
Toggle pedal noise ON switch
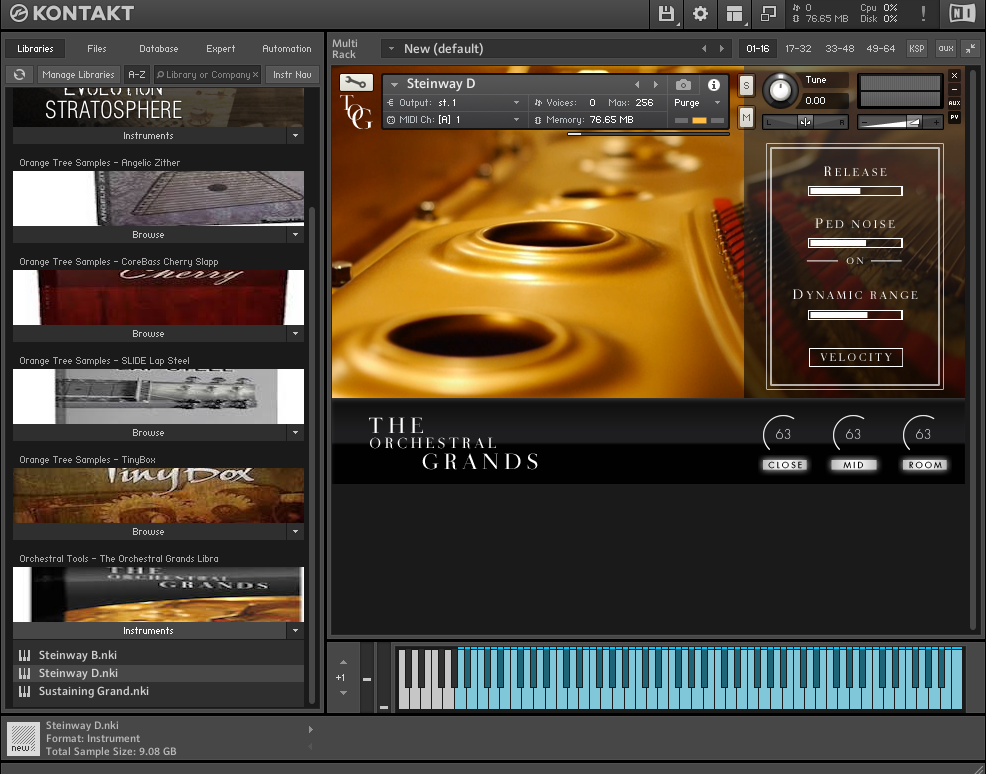click(x=855, y=260)
